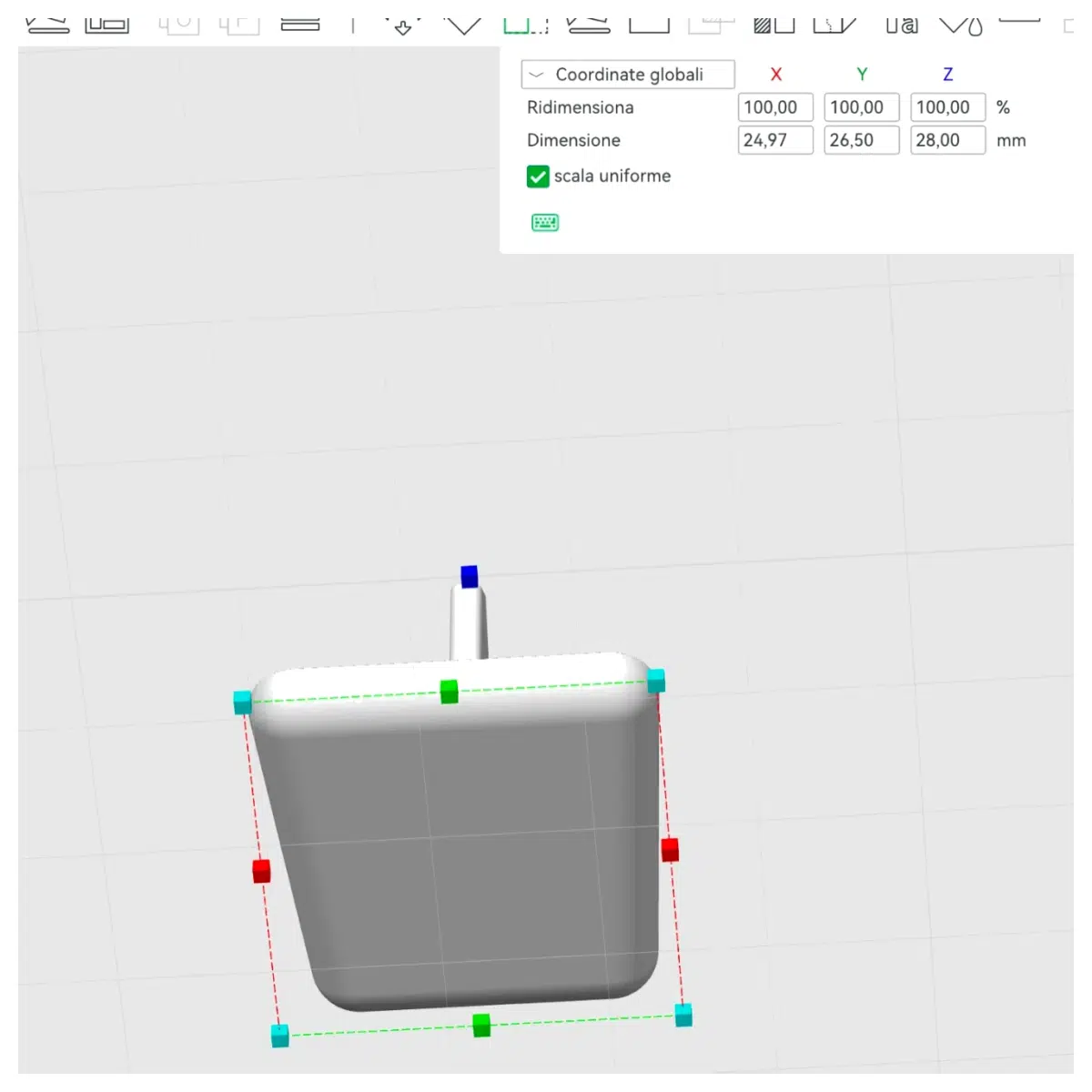Click the X Ridimensiona percentage field
The width and height of the screenshot is (1092, 1092).
[775, 107]
